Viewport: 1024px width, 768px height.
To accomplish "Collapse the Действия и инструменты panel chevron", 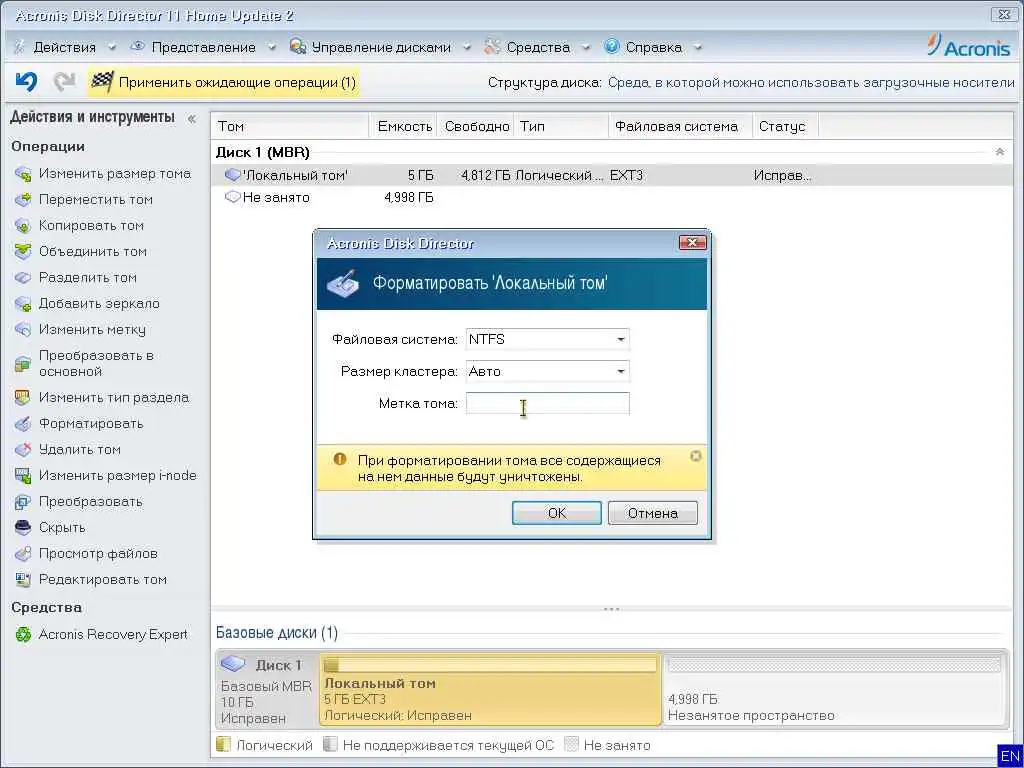I will click(x=191, y=118).
